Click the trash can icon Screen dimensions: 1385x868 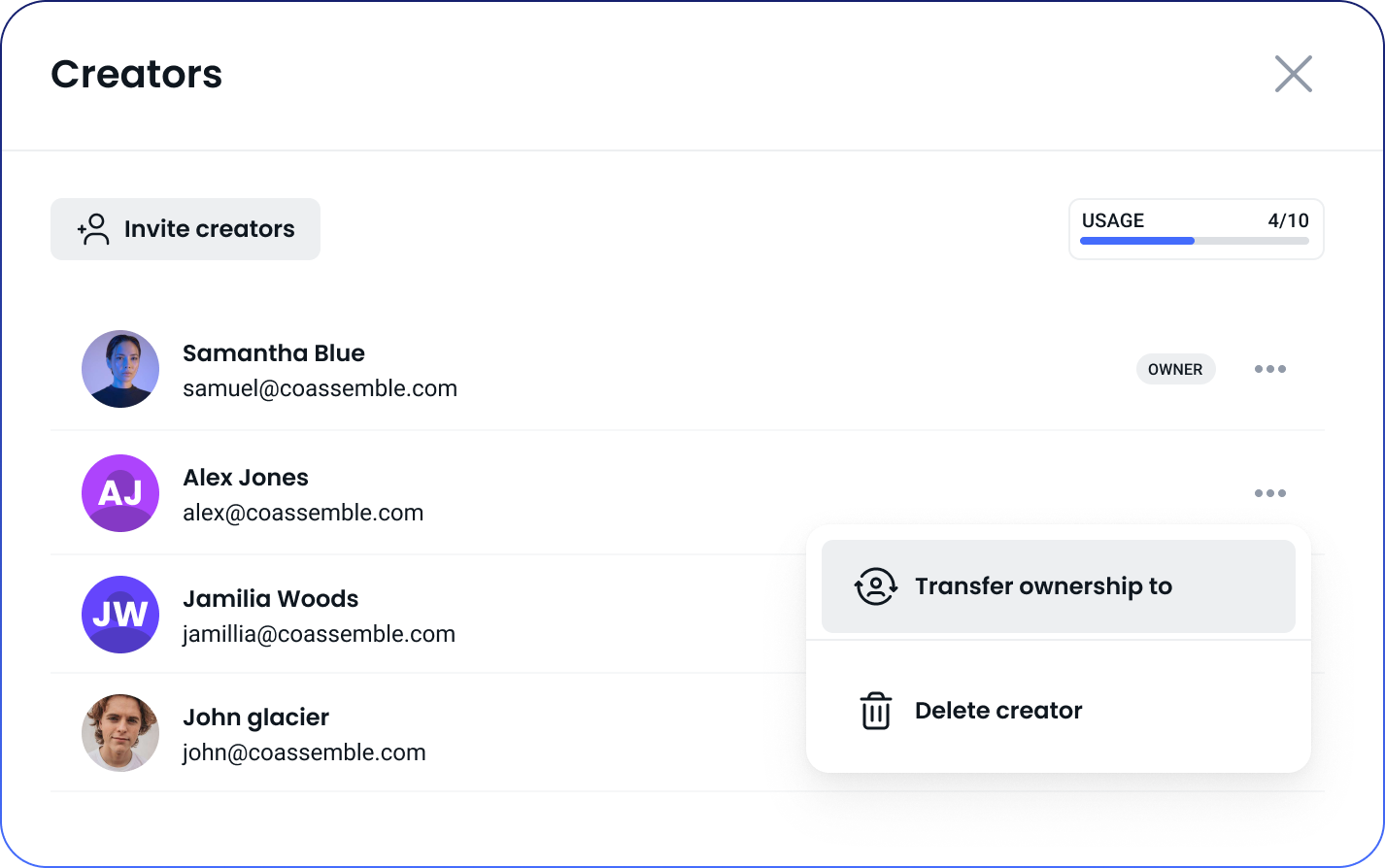pos(875,711)
